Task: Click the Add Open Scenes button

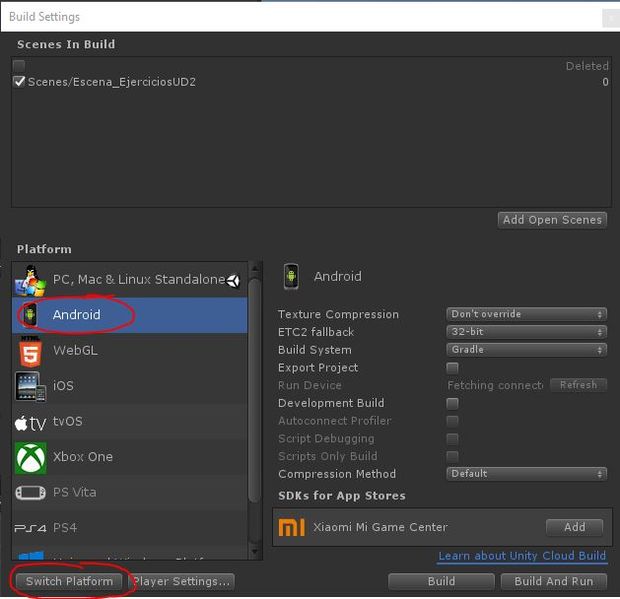Action: [x=552, y=220]
